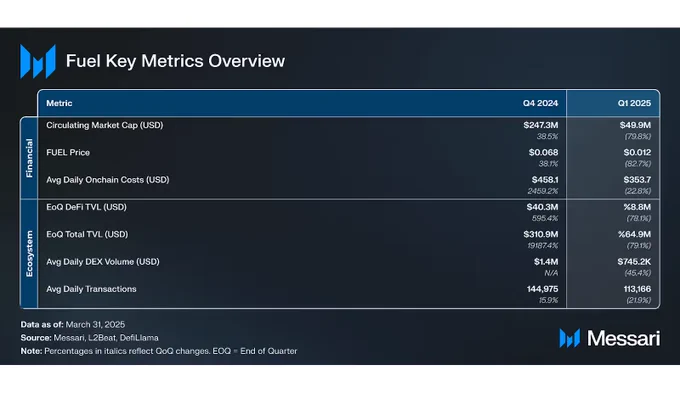
Task: Click the 'Metric' column header
Action: click(x=59, y=103)
